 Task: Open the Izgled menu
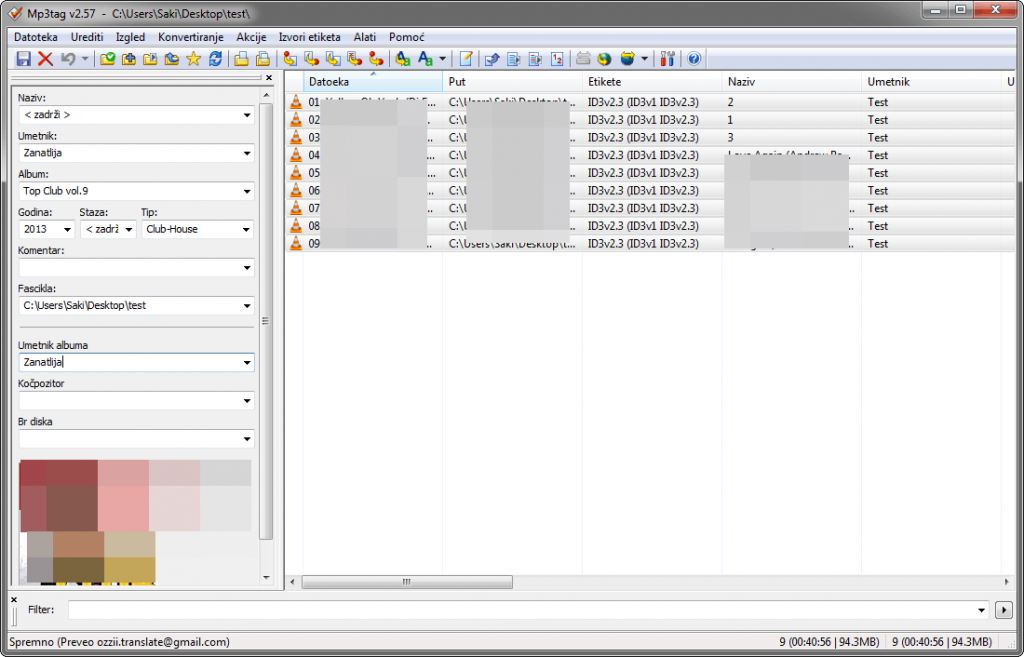pyautogui.click(x=131, y=37)
